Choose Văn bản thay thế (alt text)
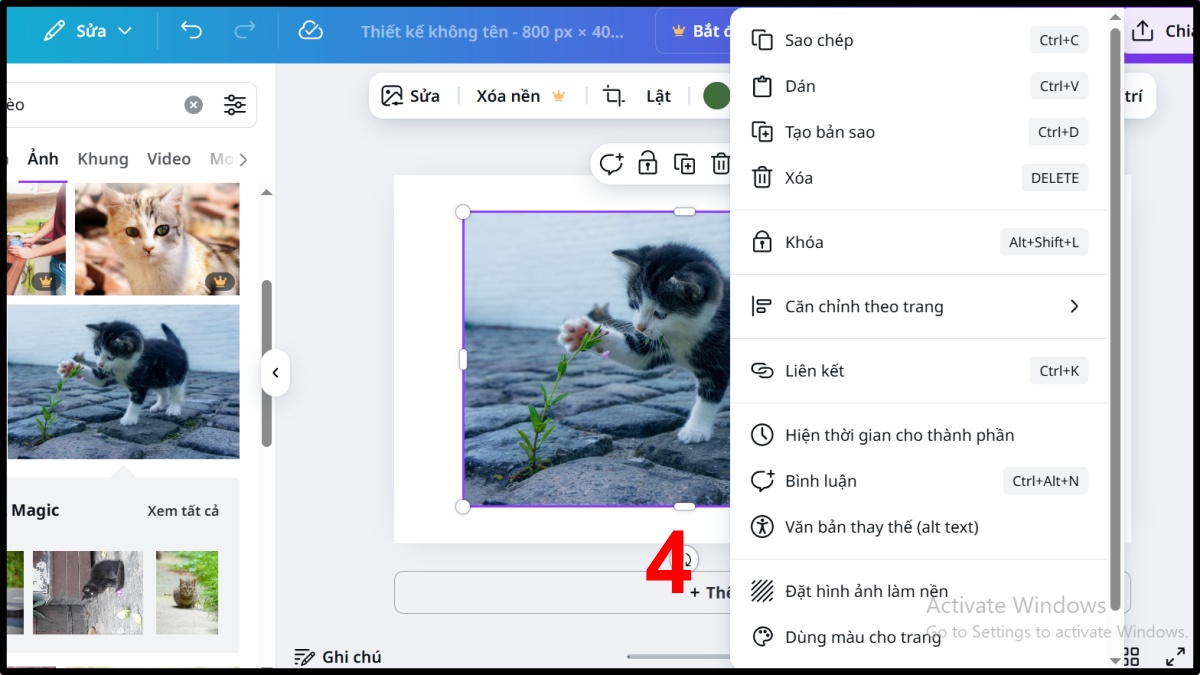 920,527
